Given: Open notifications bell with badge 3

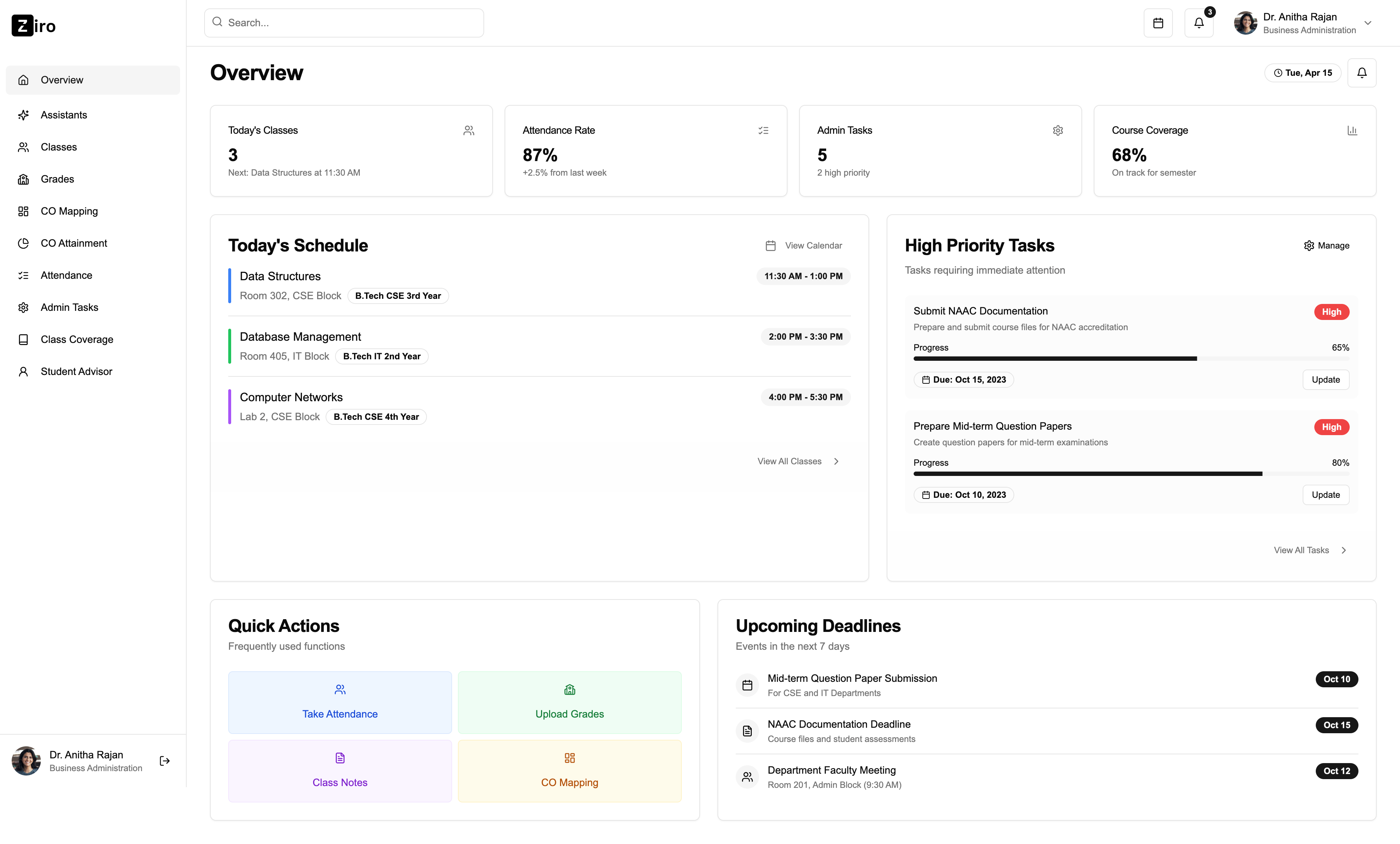Looking at the screenshot, I should 1198,23.
